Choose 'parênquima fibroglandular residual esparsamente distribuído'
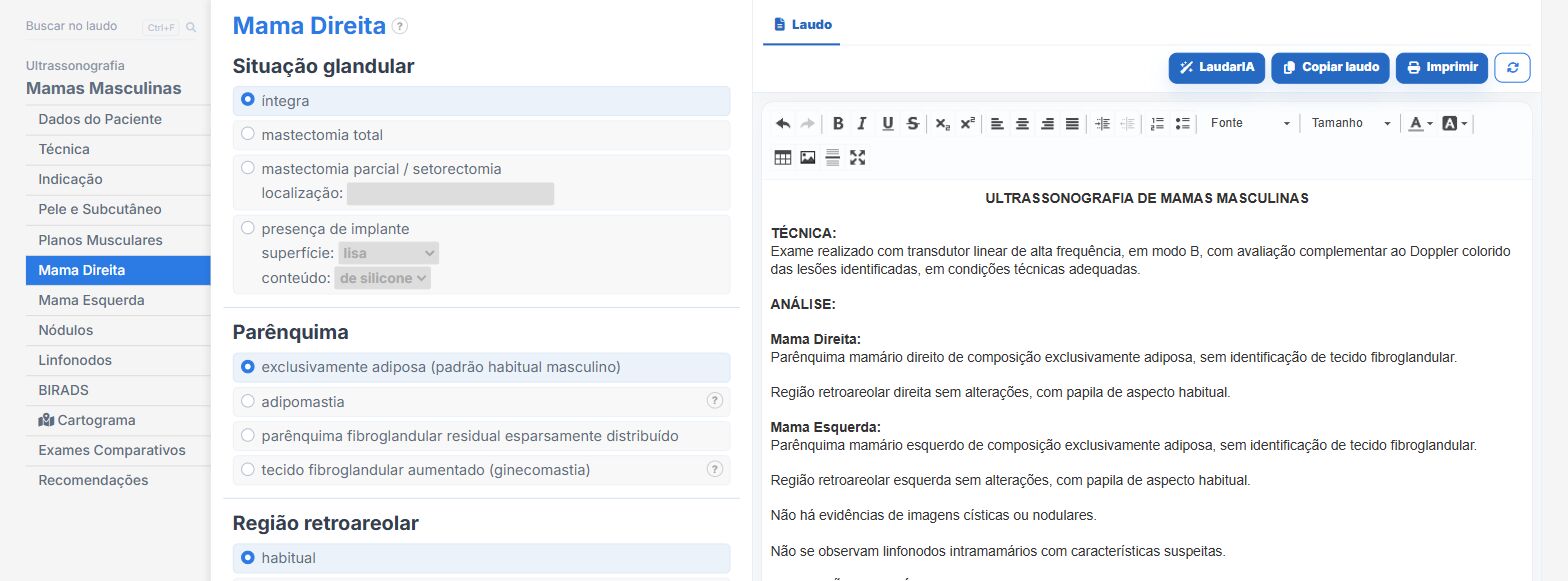Image resolution: width=1568 pixels, height=581 pixels. coord(248,435)
